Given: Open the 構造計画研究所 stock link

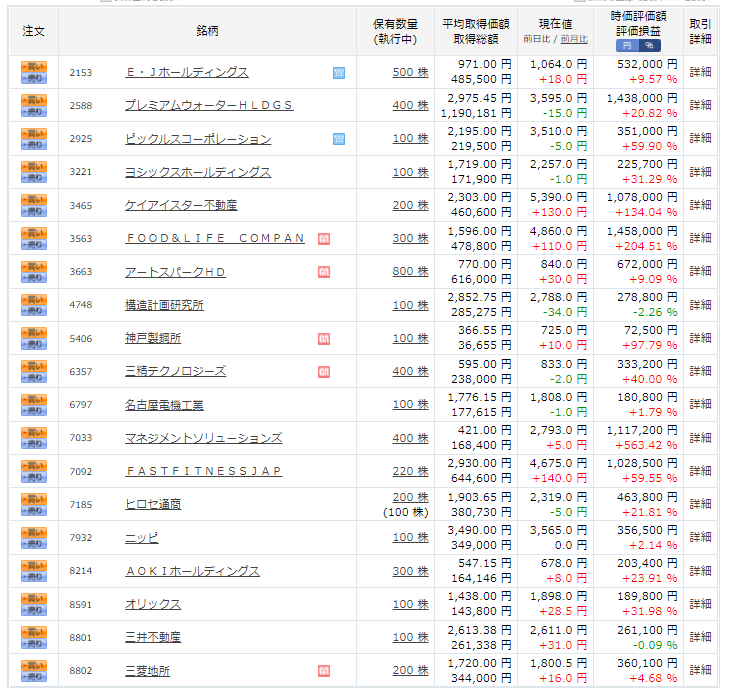Looking at the screenshot, I should click(164, 305).
